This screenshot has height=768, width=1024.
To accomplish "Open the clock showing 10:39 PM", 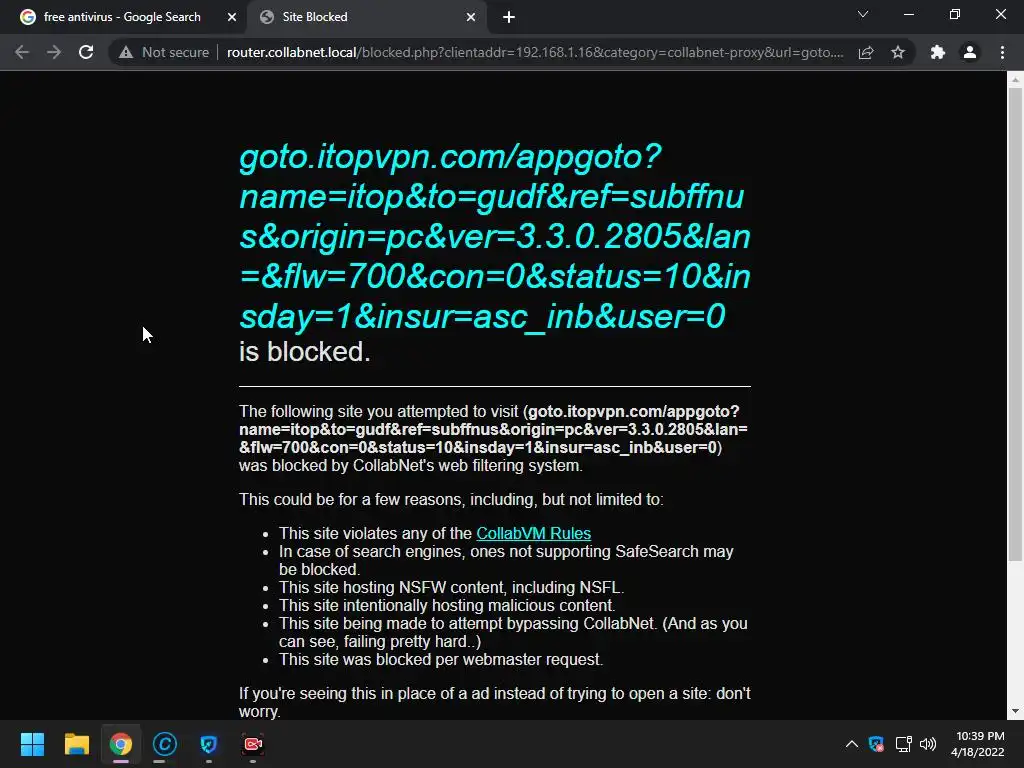I will pyautogui.click(x=978, y=744).
